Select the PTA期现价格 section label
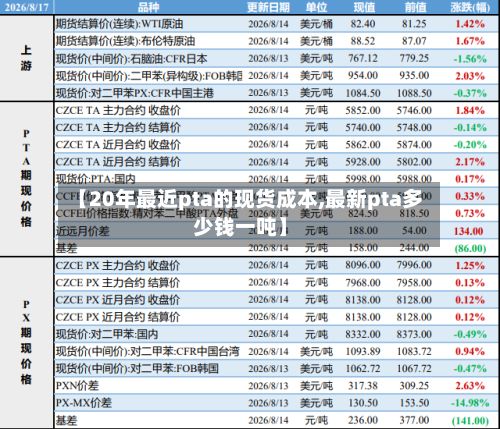Viewport: 500px width, 429px height. (x=26, y=179)
